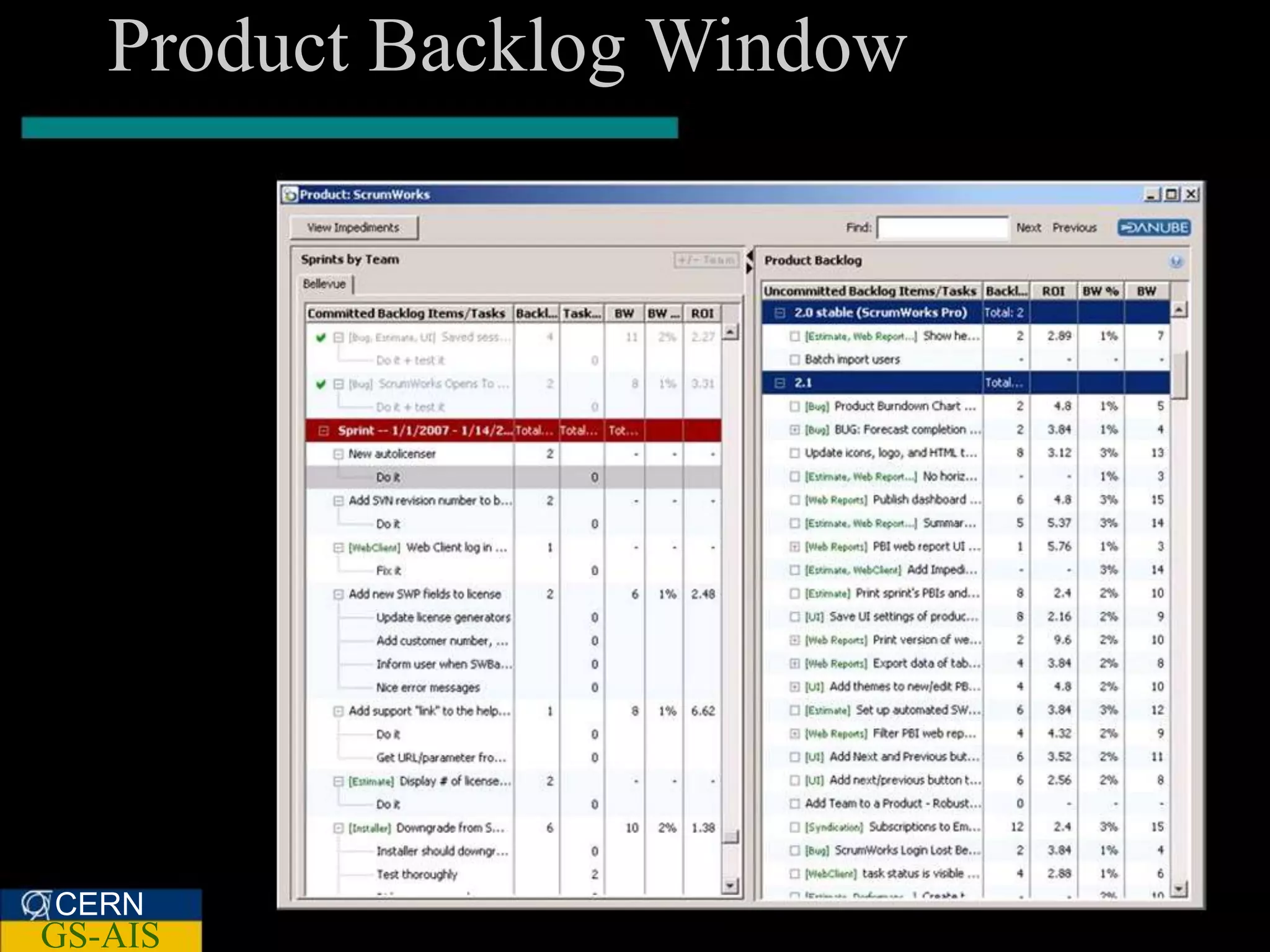1270x952 pixels.
Task: Click green checkmark beside Saved sess item
Action: pyautogui.click(x=321, y=338)
